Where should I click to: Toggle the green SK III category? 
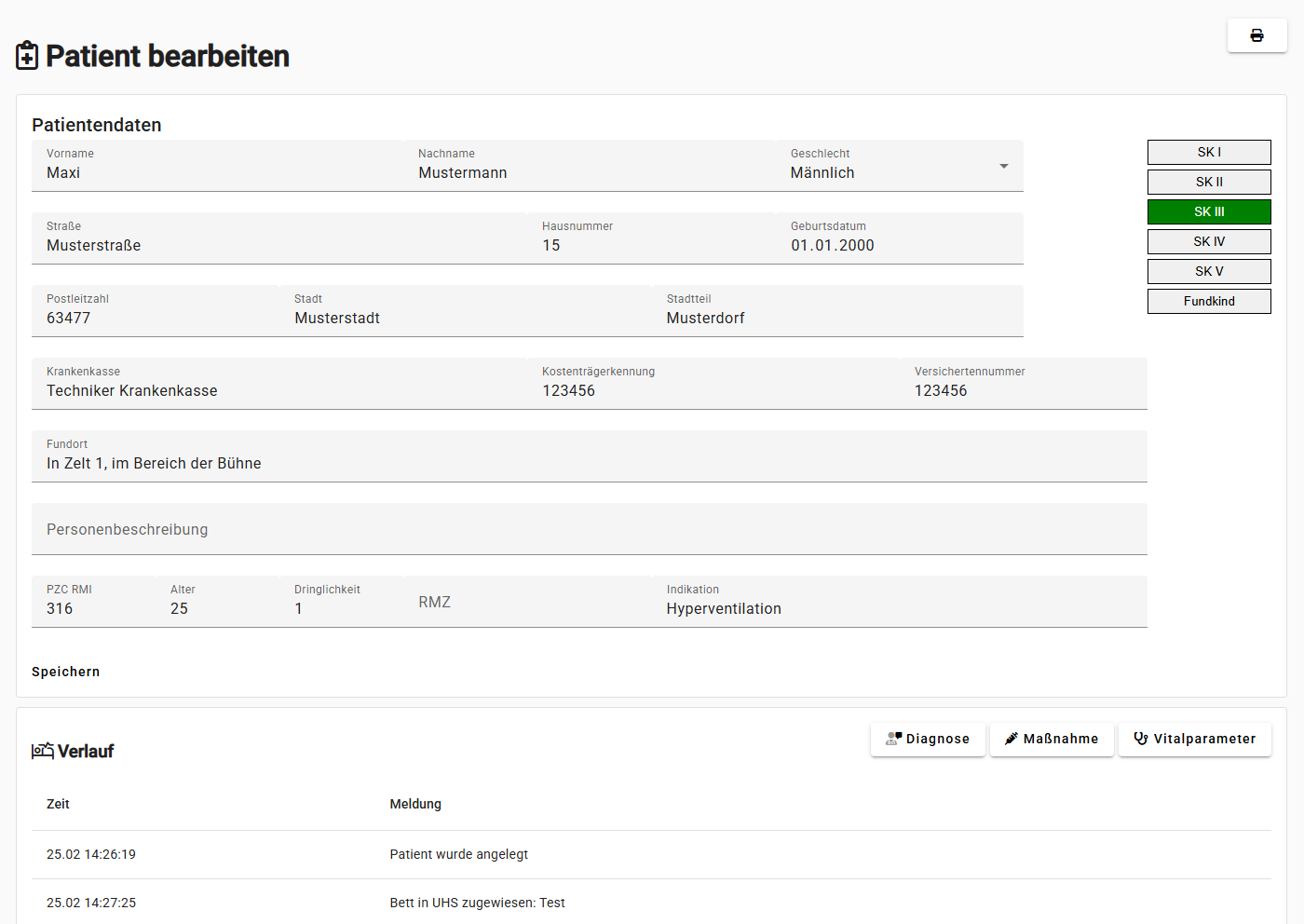(1209, 211)
